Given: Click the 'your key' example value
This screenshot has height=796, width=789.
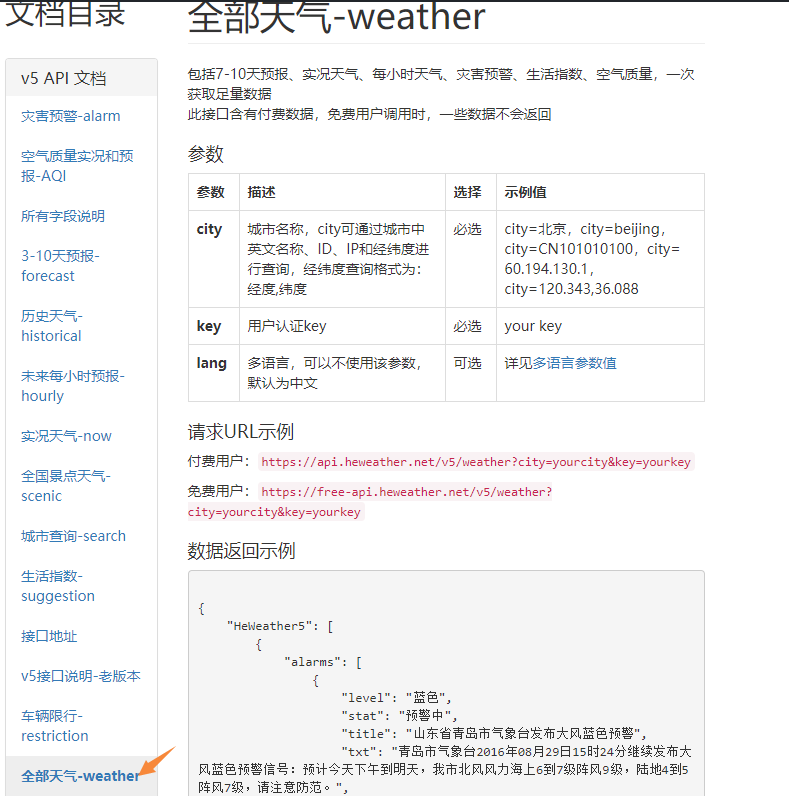Looking at the screenshot, I should coord(533,326).
